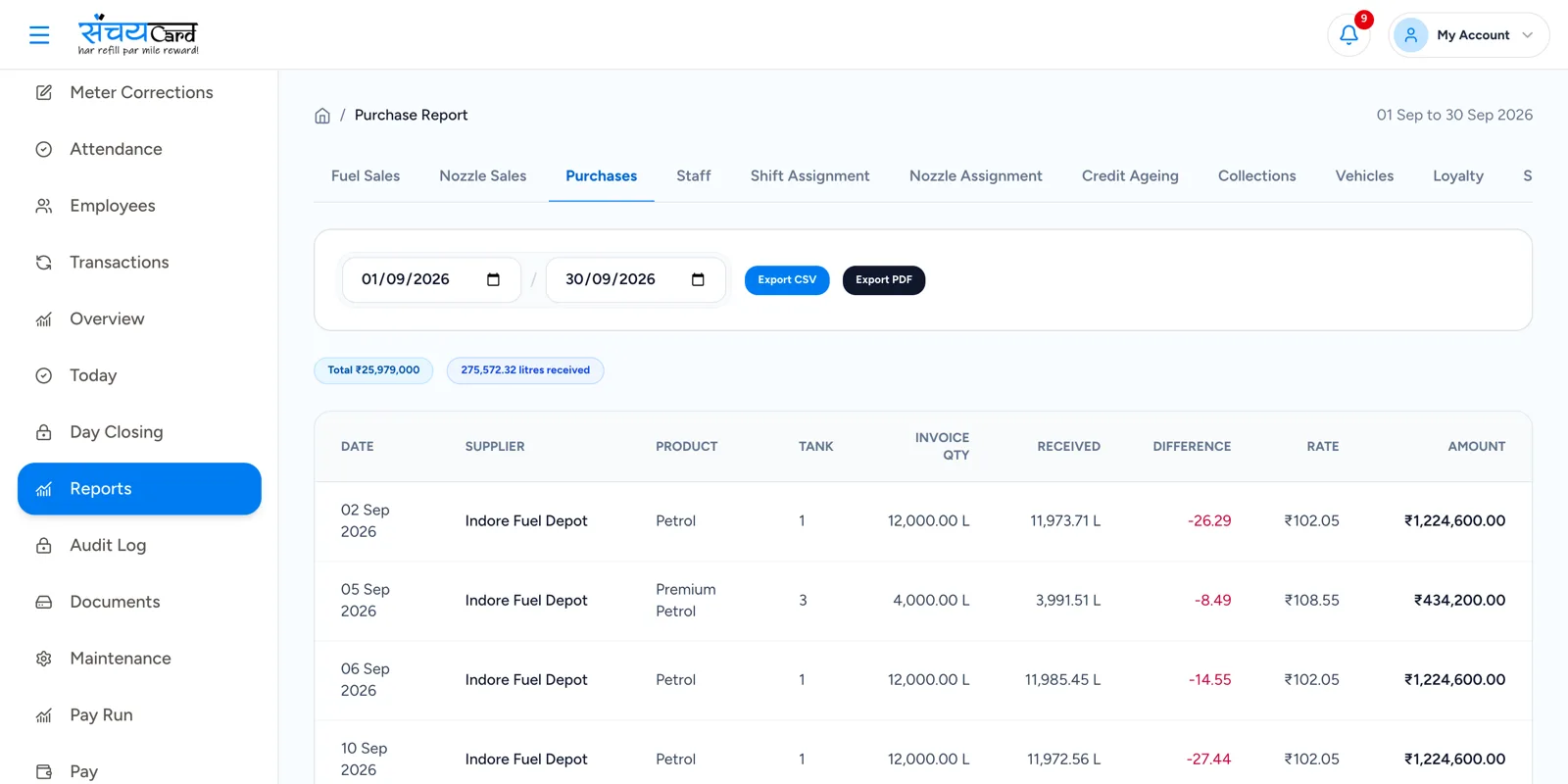The width and height of the screenshot is (1568, 784).
Task: Click the Documents tray icon
Action: point(44,602)
